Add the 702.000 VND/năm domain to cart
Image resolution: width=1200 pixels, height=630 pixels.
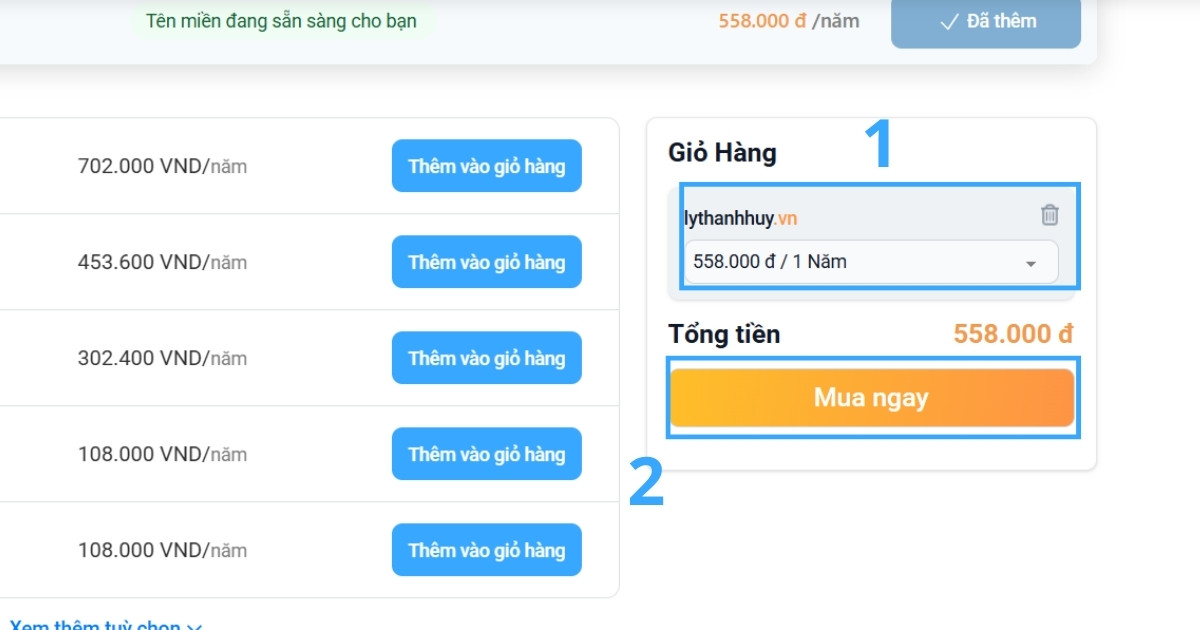[x=486, y=166]
